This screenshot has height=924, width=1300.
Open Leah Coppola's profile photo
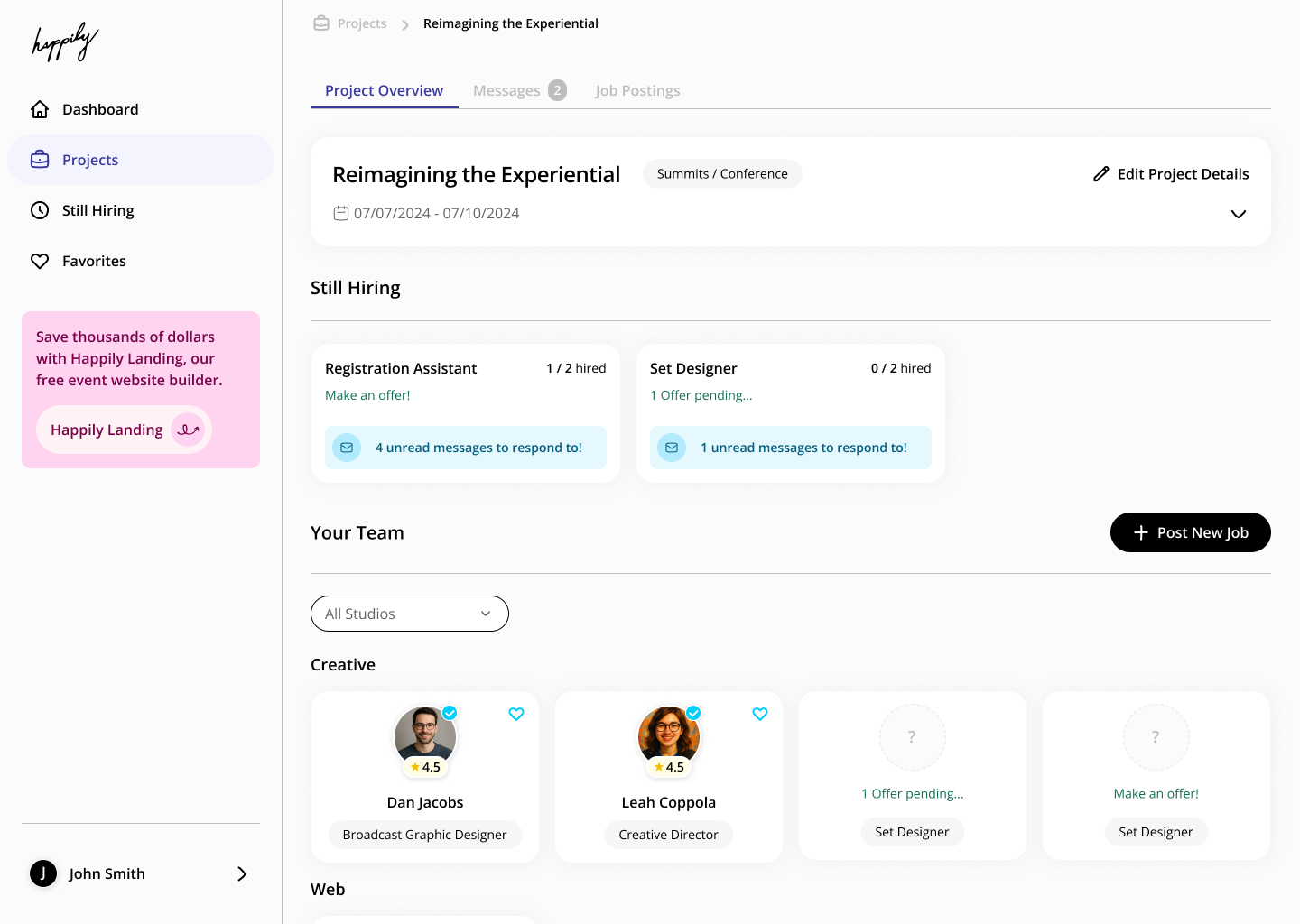pos(668,736)
